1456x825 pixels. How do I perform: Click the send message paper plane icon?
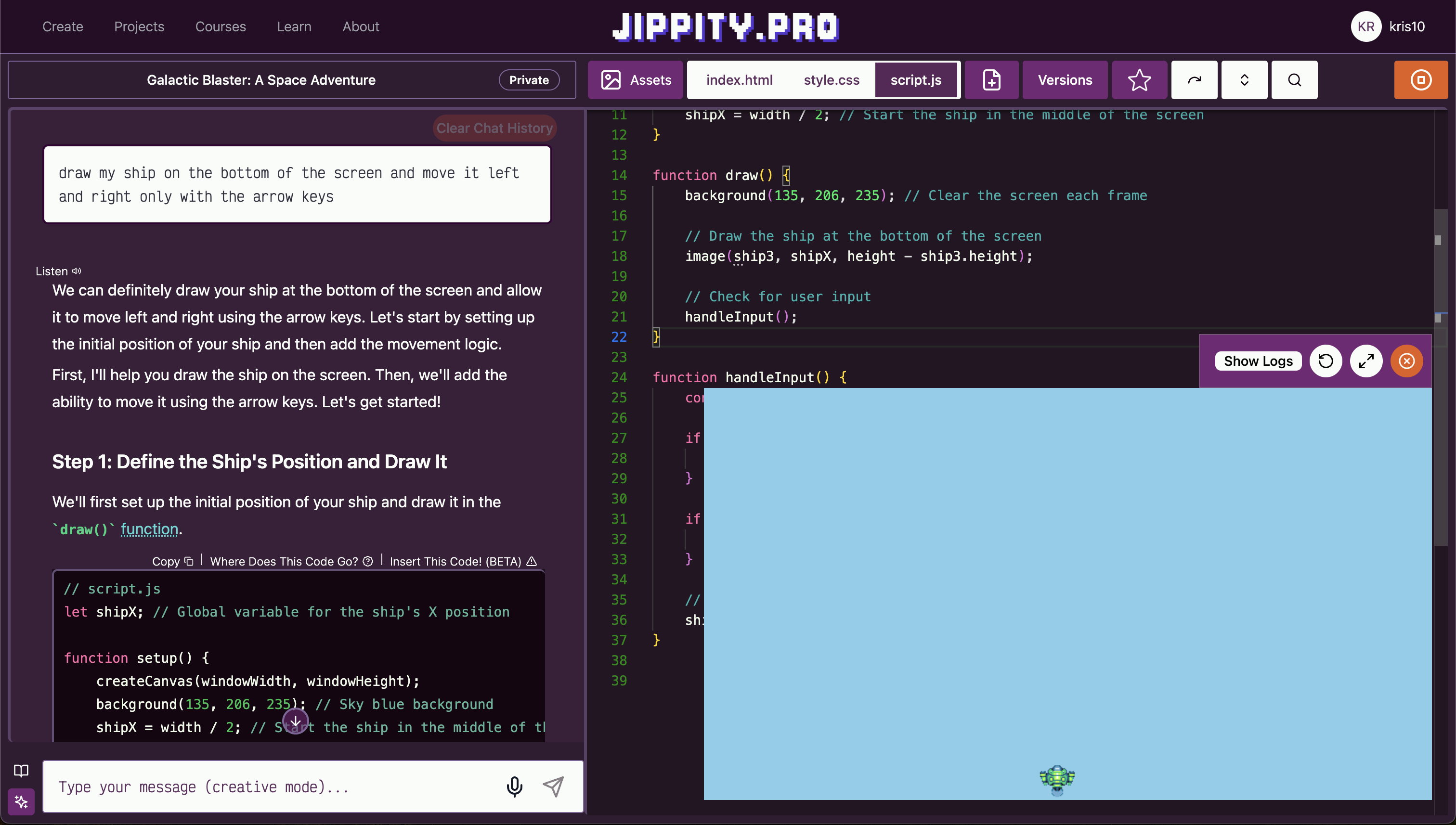coord(553,786)
